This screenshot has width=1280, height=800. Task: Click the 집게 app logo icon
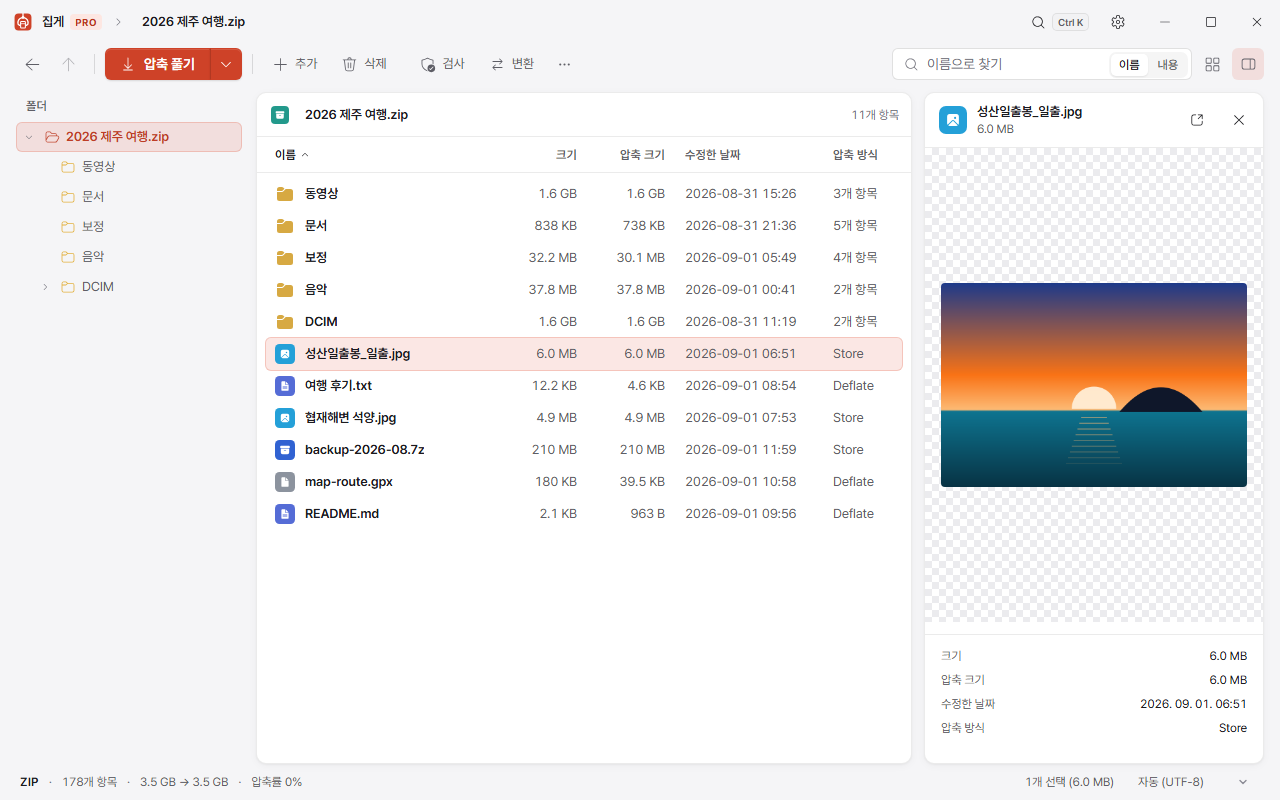23,22
